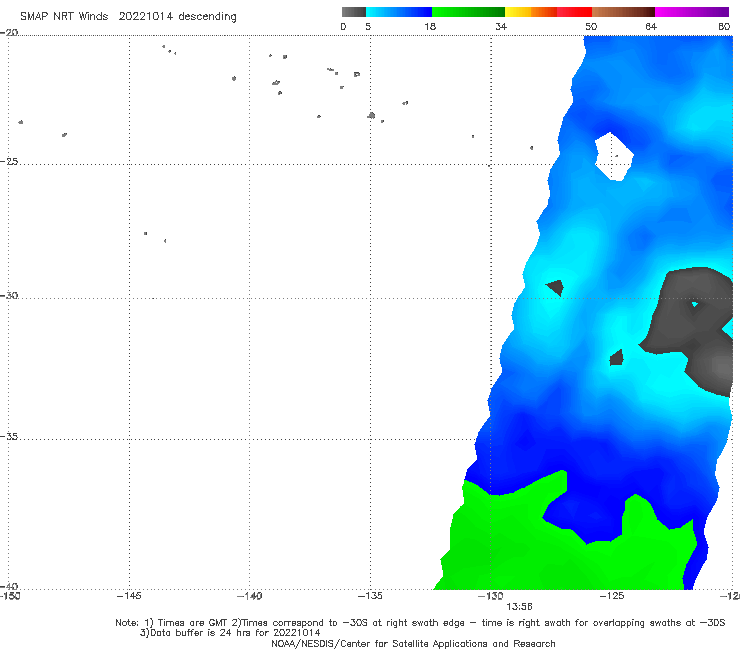The width and height of the screenshot is (740, 650).
Task: Pick the magenta-purple segment of the color bar
Action: (x=692, y=12)
